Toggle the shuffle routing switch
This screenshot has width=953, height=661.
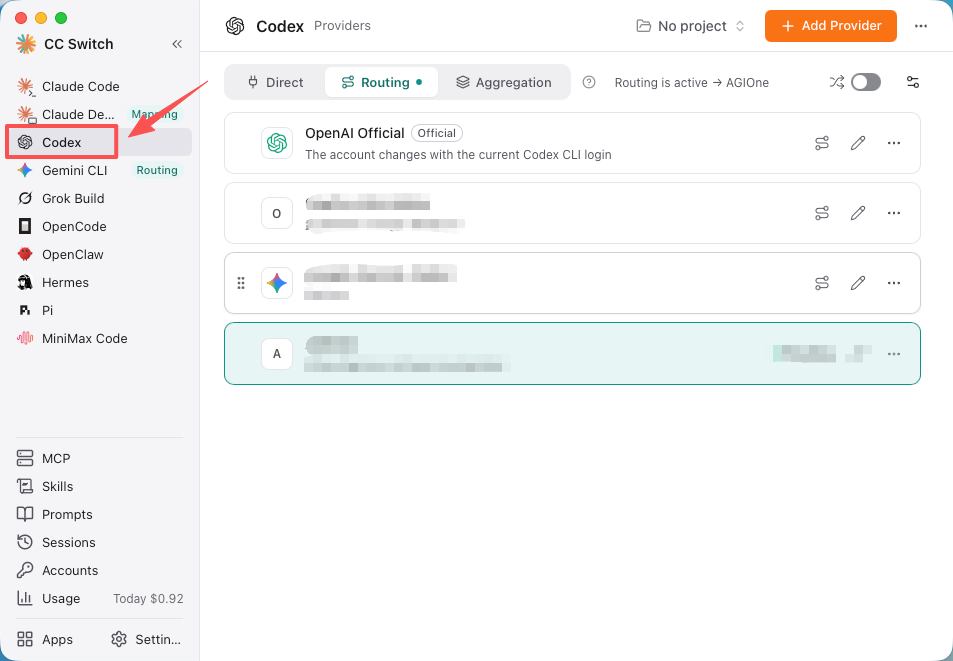[865, 82]
